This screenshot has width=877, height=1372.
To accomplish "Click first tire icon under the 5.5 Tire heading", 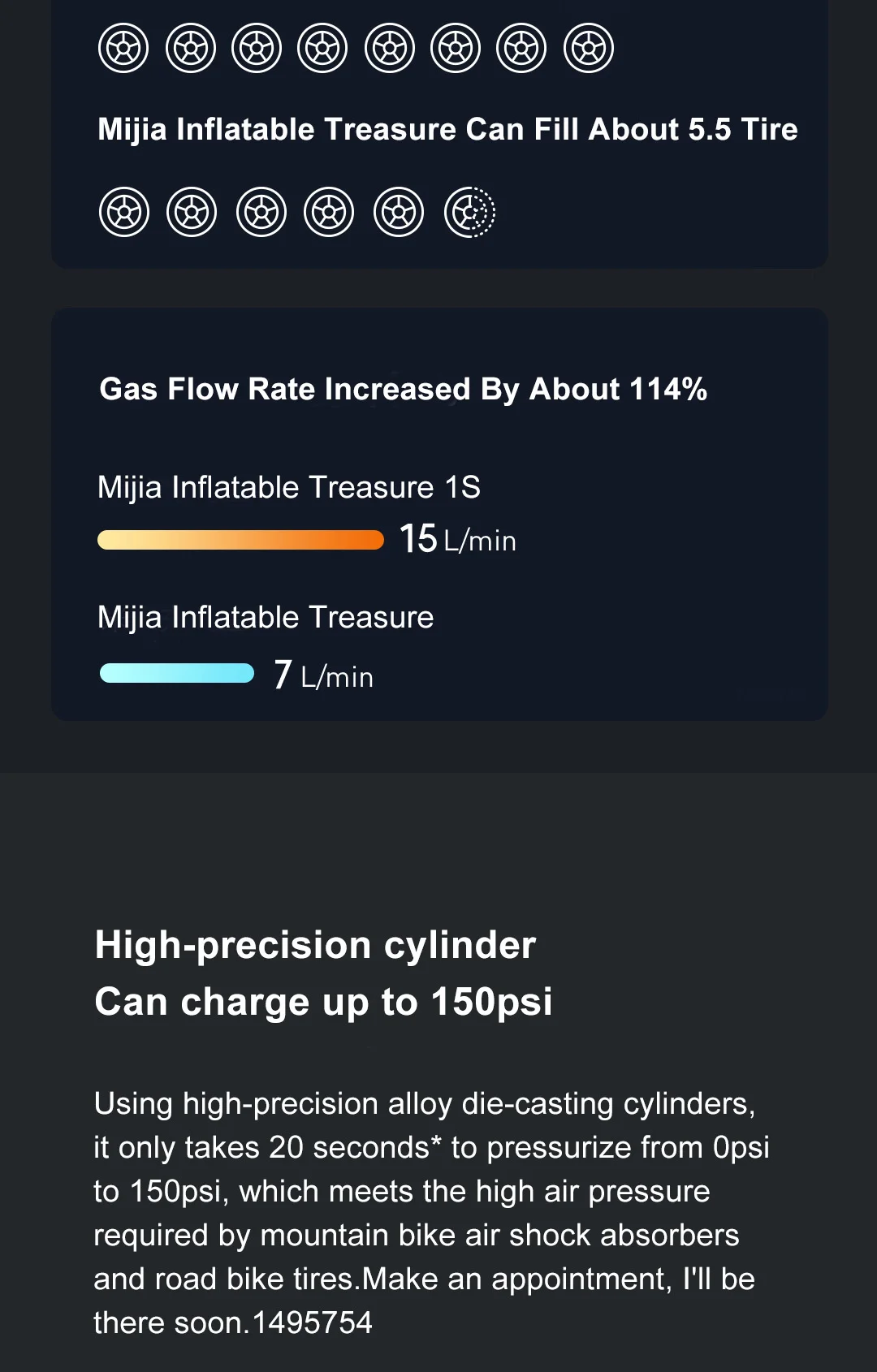I will point(124,213).
